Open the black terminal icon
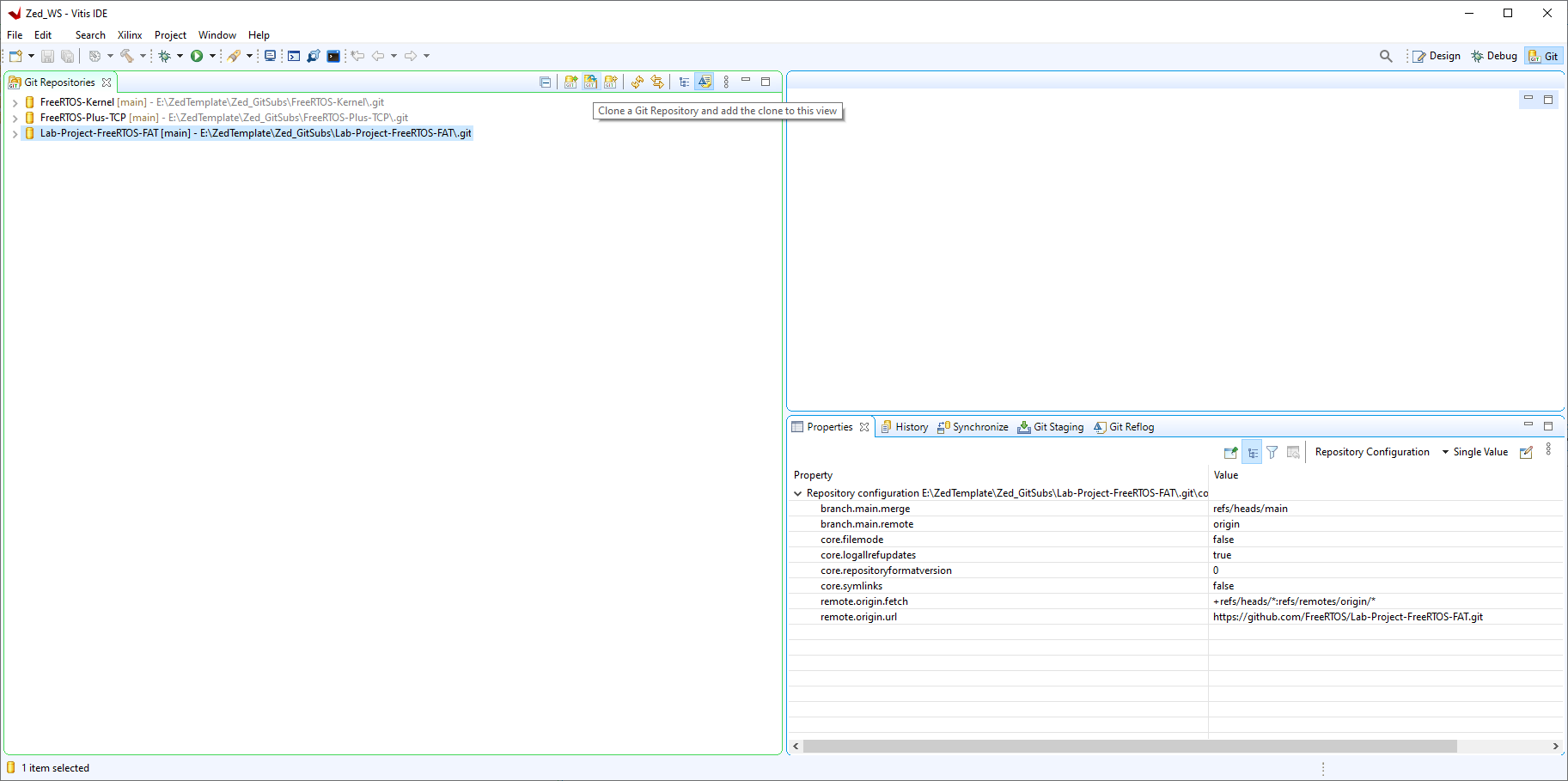1568x781 pixels. point(333,56)
